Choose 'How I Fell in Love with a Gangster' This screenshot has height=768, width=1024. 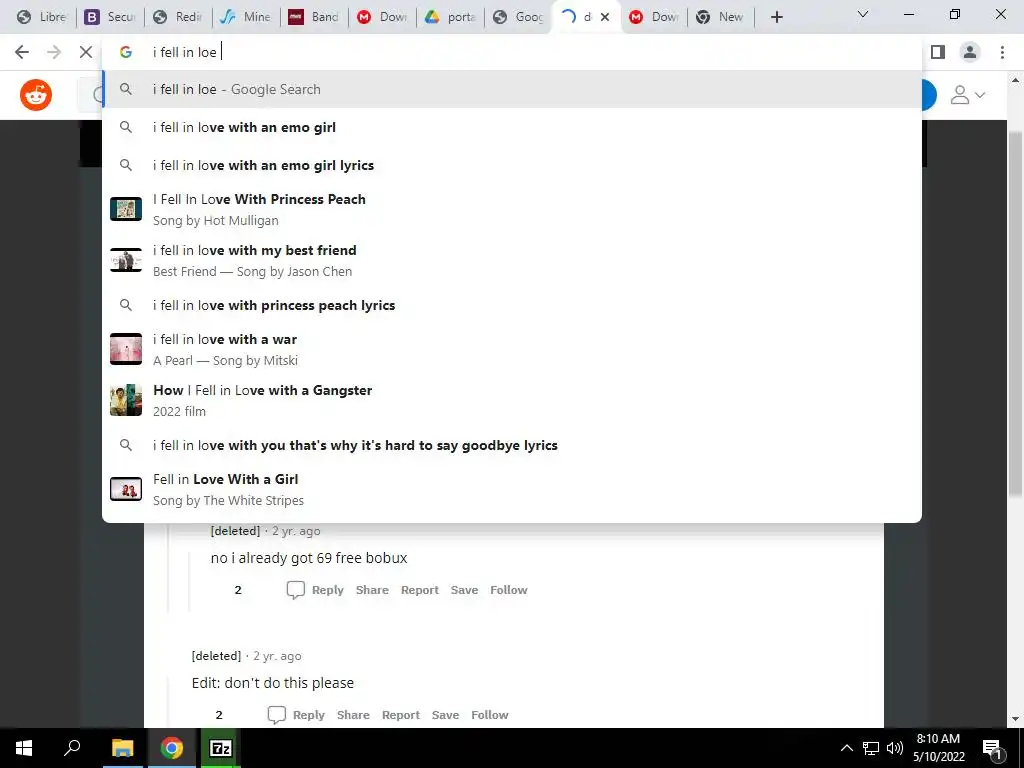click(512, 400)
